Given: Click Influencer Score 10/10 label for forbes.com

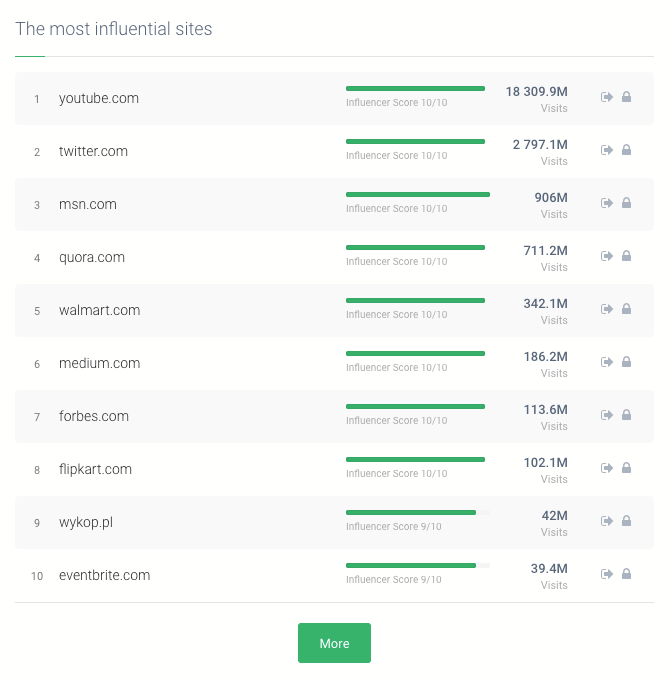Looking at the screenshot, I should [396, 420].
